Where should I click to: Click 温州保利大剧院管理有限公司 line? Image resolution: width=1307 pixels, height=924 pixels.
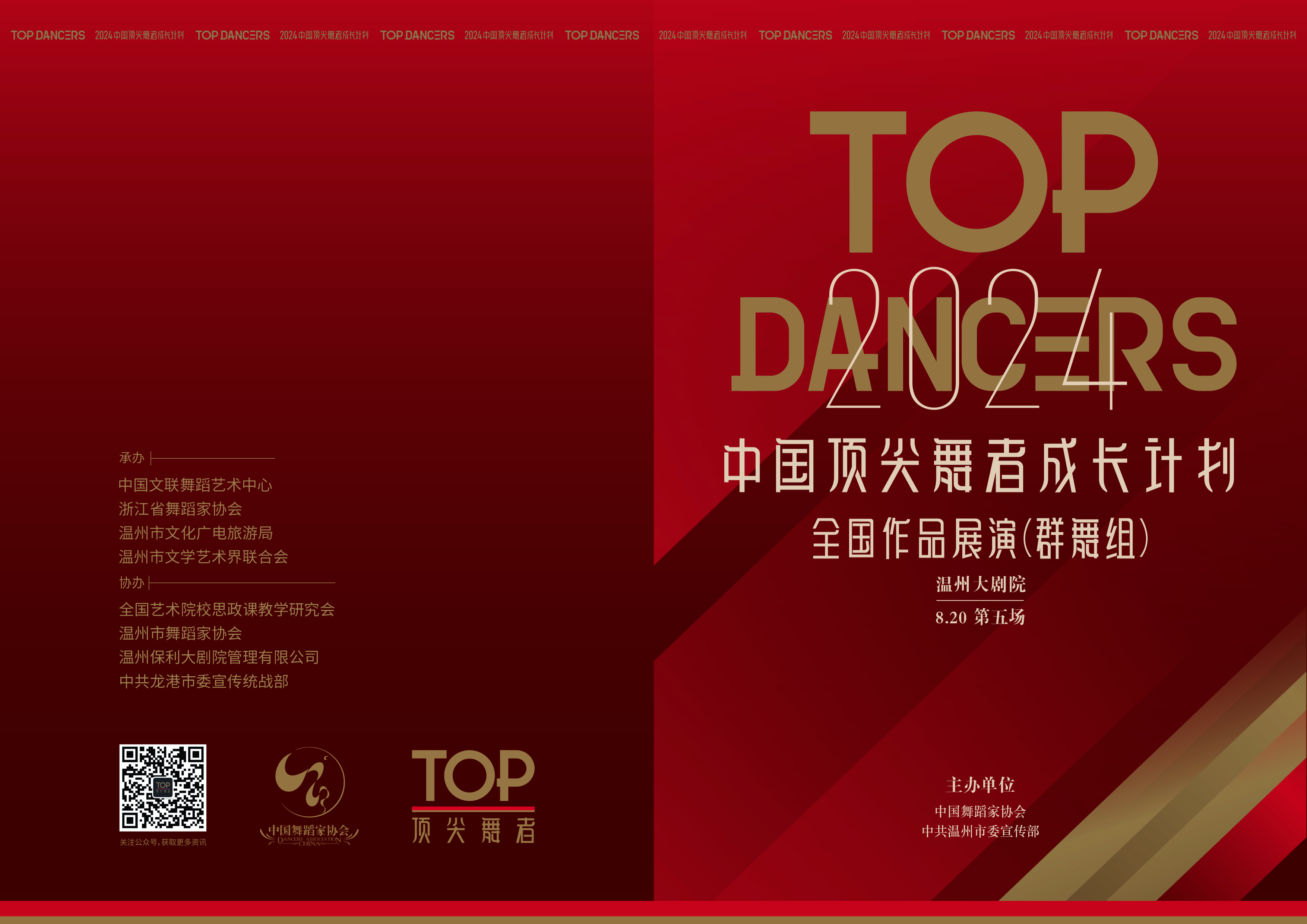[x=219, y=658]
